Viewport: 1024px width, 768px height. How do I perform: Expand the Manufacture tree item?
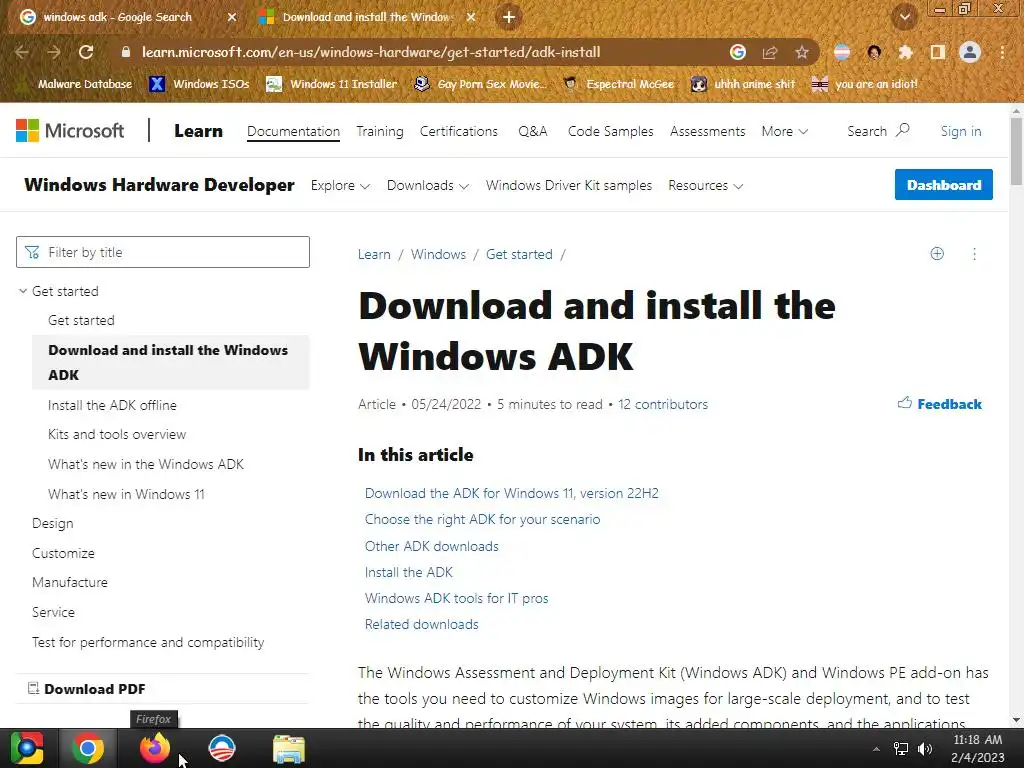70,582
